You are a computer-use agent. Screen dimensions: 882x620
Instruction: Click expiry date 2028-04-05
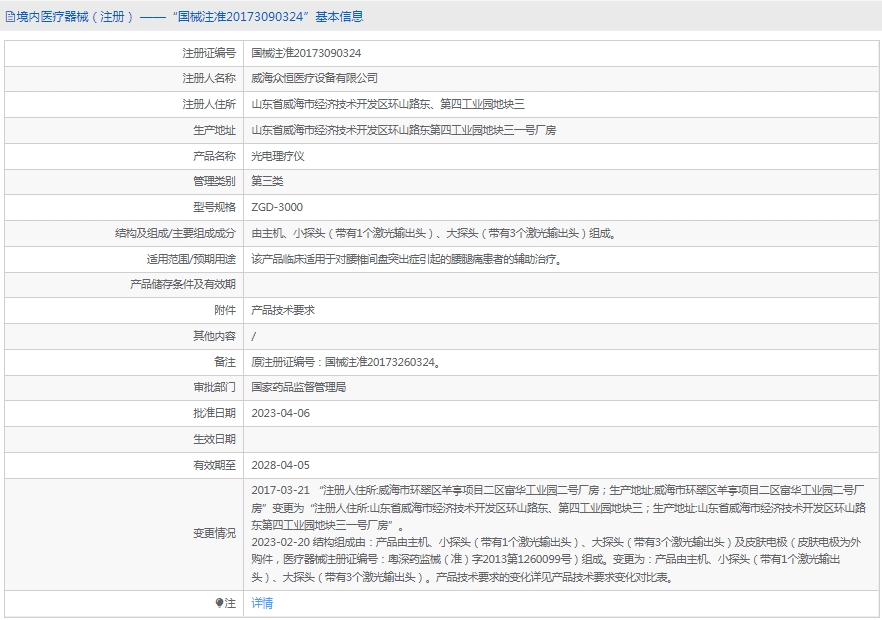(x=281, y=465)
